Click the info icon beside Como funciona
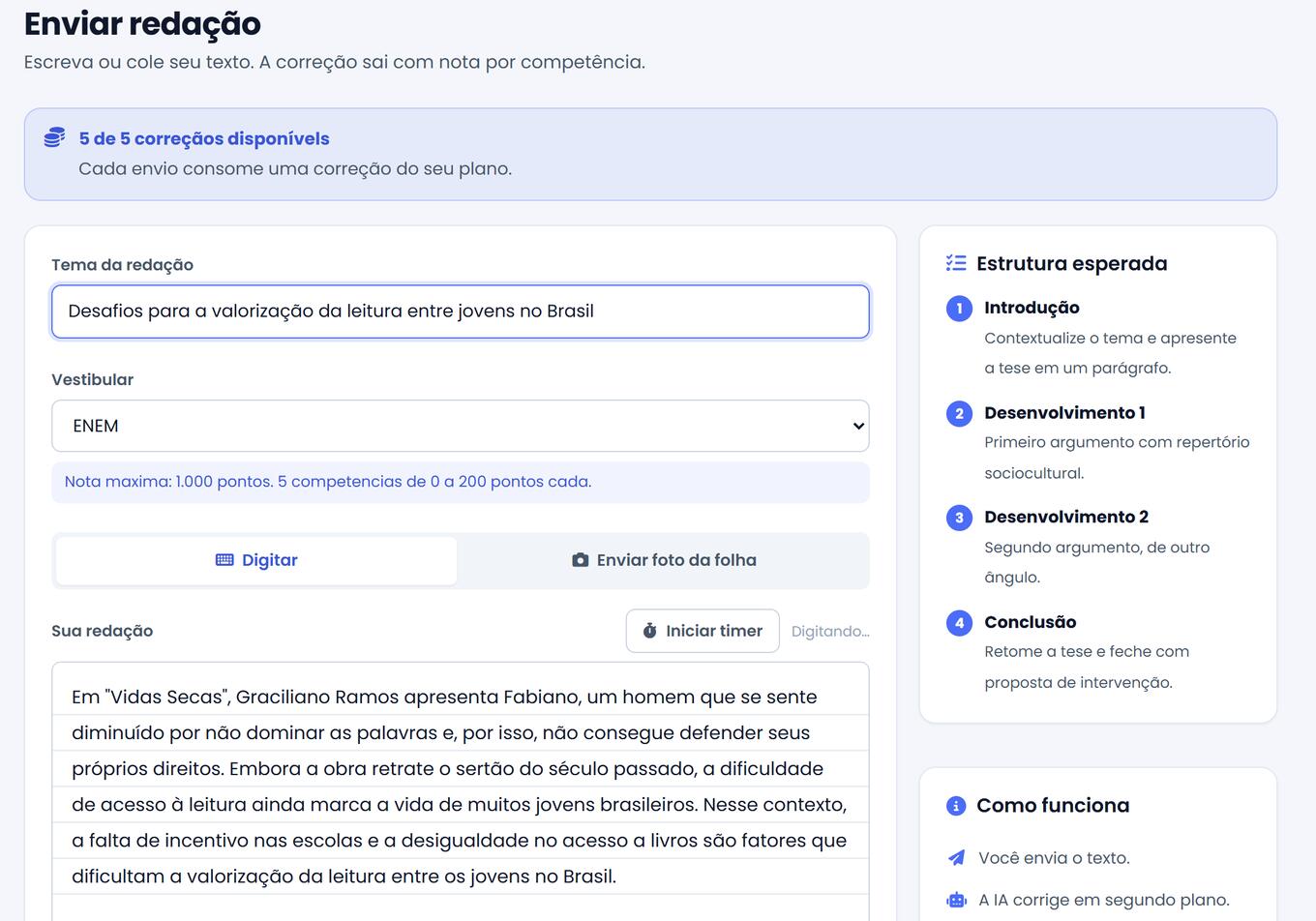Screen dimensions: 1316x921 coord(956,806)
